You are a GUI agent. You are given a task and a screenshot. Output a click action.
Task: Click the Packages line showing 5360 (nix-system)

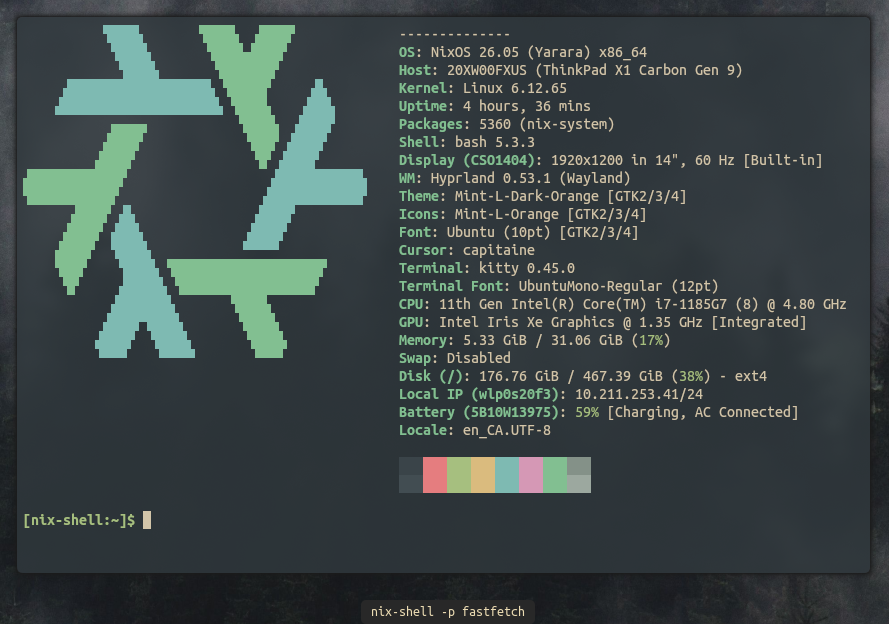pos(506,124)
